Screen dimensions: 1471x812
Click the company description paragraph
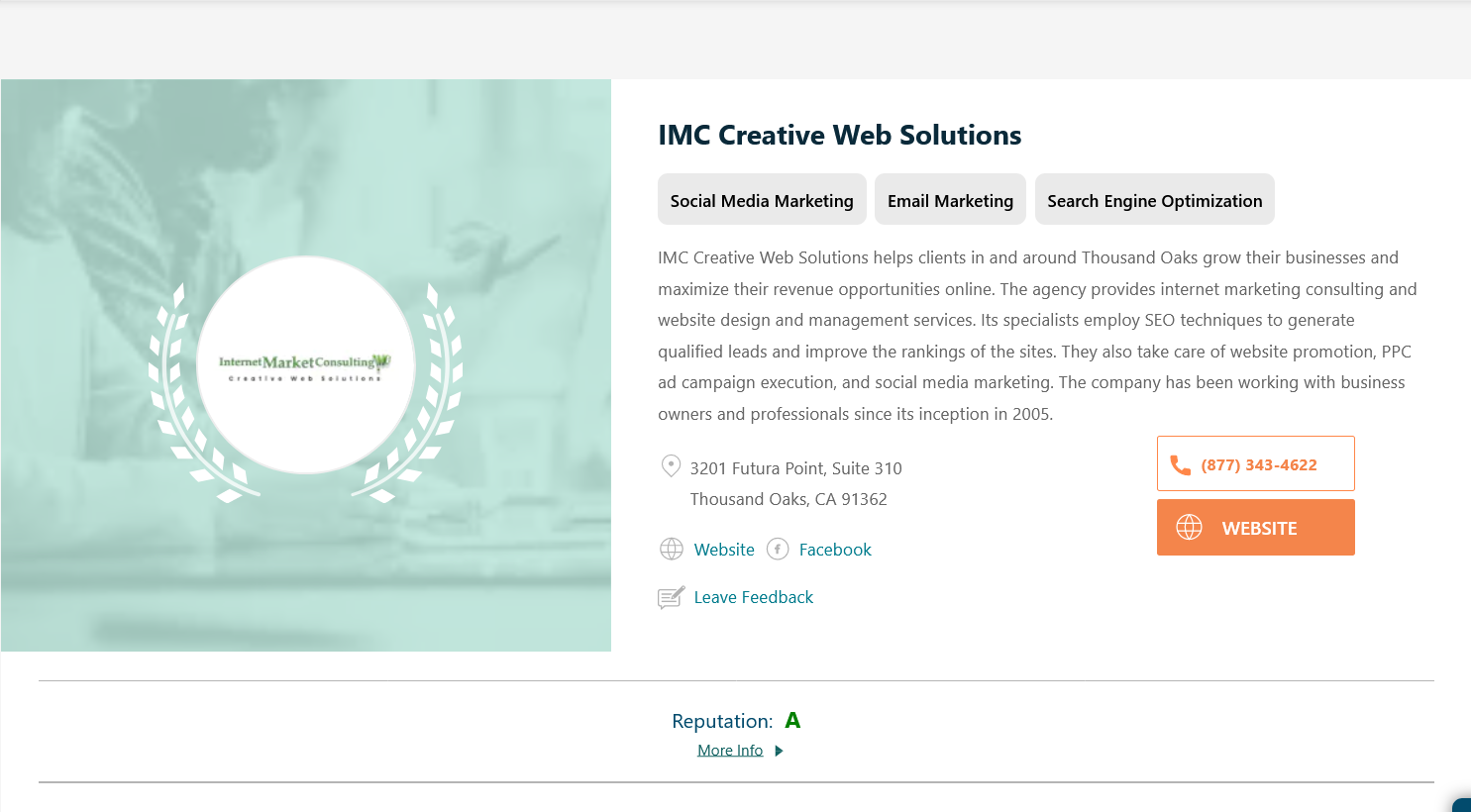(x=1037, y=336)
